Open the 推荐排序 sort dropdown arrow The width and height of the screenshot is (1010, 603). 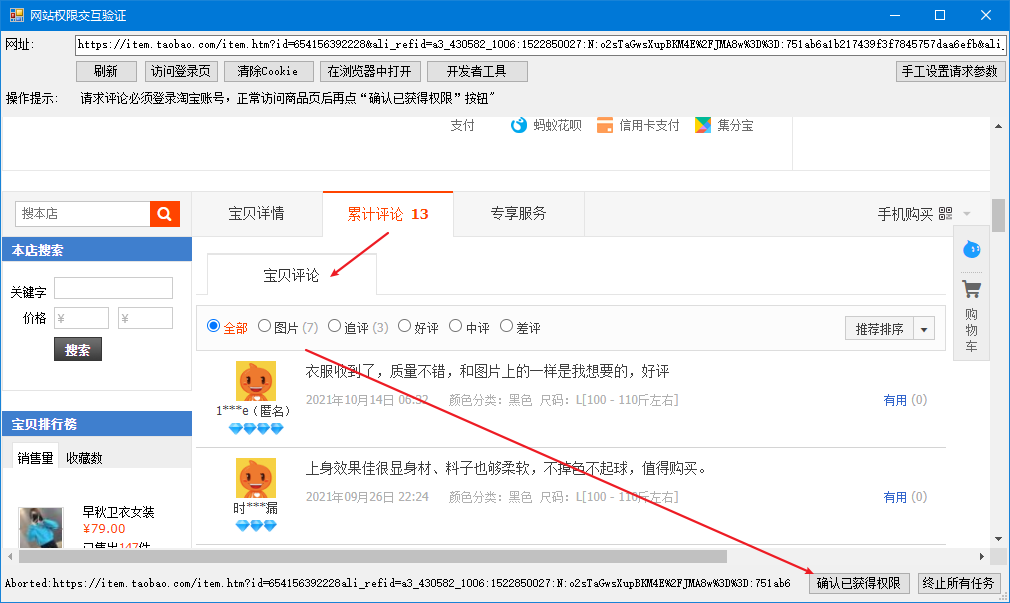click(x=924, y=329)
